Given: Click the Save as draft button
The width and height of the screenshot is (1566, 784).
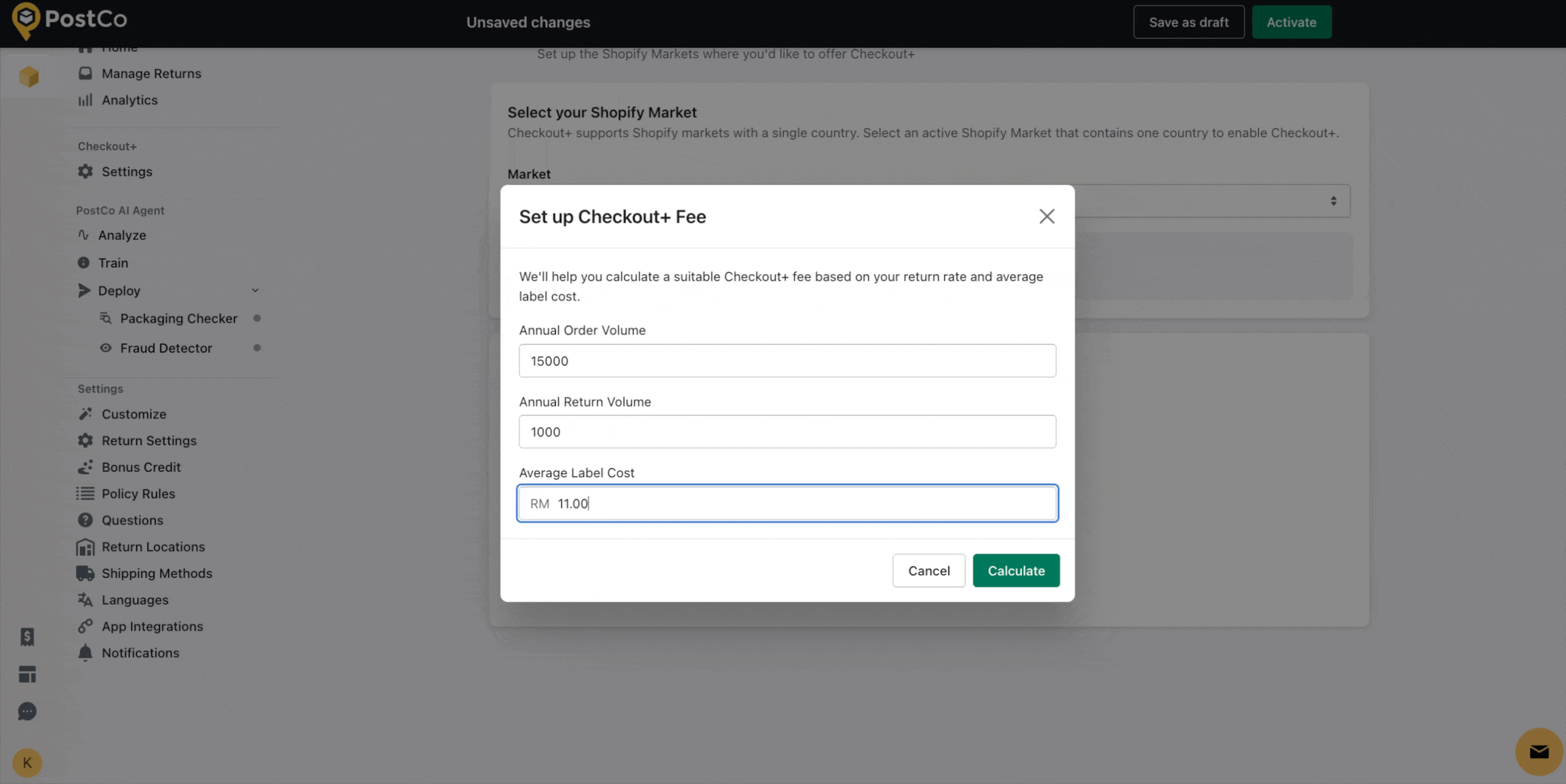Looking at the screenshot, I should coord(1188,22).
